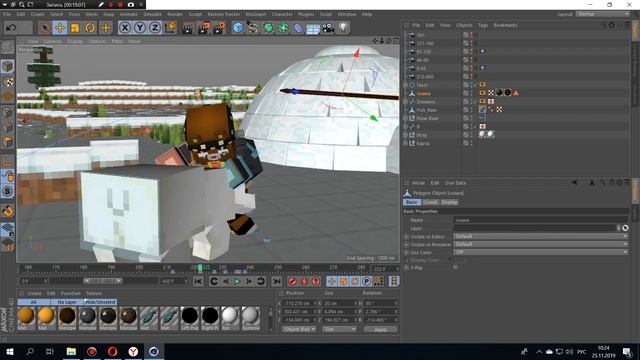Viewport: 640px width, 360px height.
Task: Open Opera browser from taskbar
Action: [112, 351]
